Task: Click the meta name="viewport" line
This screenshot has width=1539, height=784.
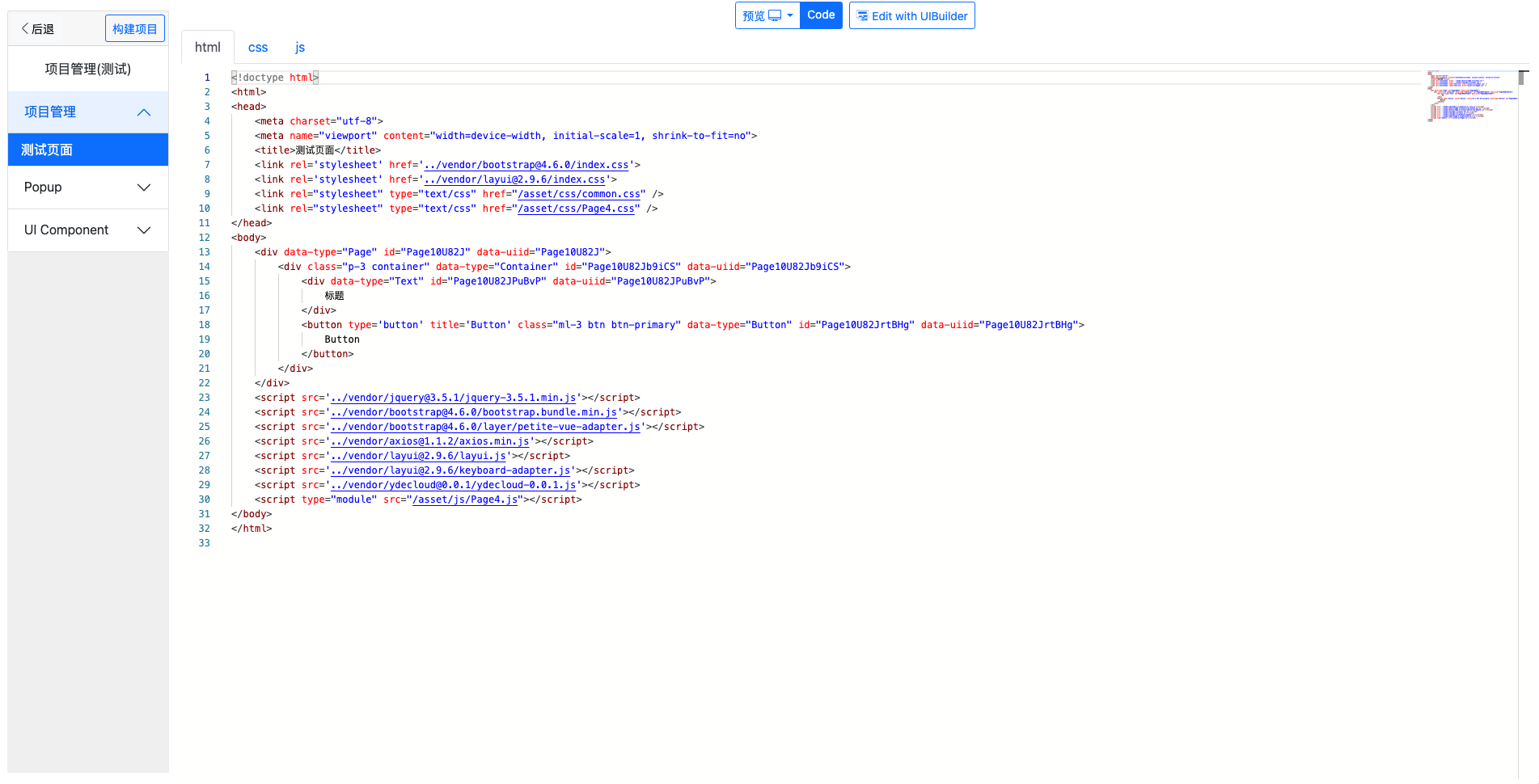Action: 505,136
